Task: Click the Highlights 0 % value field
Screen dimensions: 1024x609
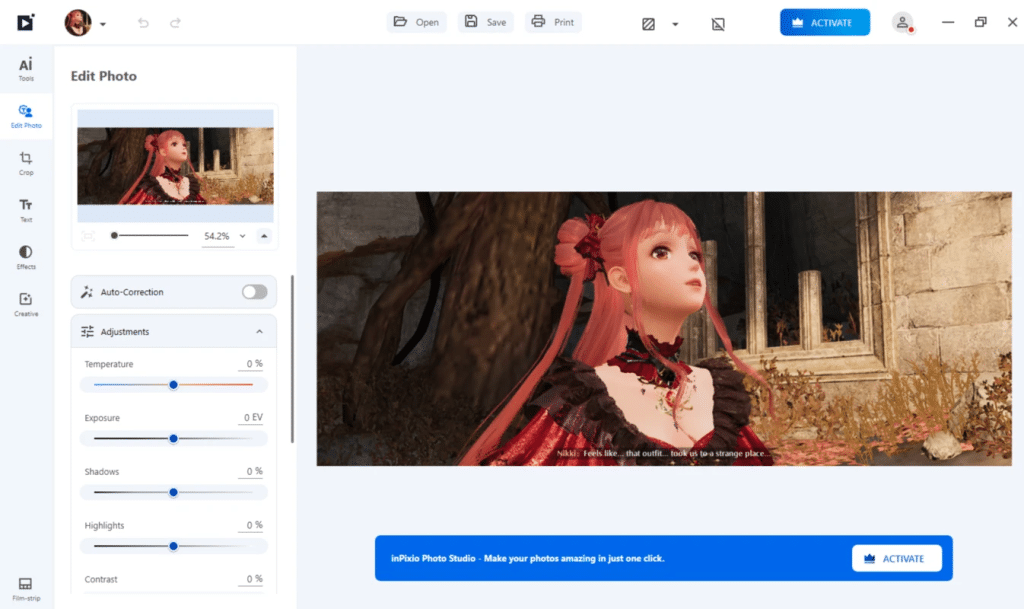Action: [251, 525]
